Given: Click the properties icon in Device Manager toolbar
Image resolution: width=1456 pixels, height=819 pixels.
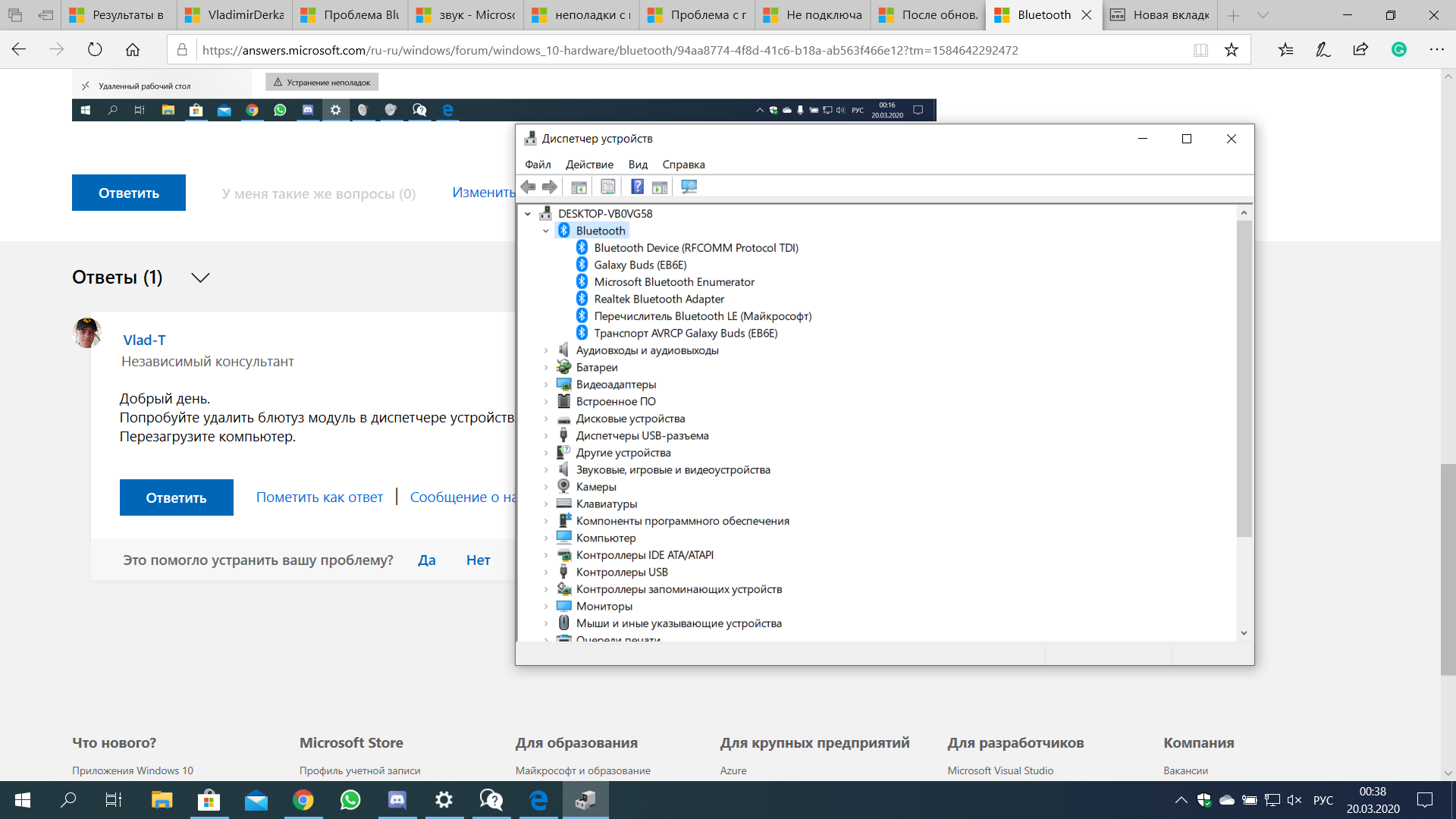Looking at the screenshot, I should tap(608, 187).
